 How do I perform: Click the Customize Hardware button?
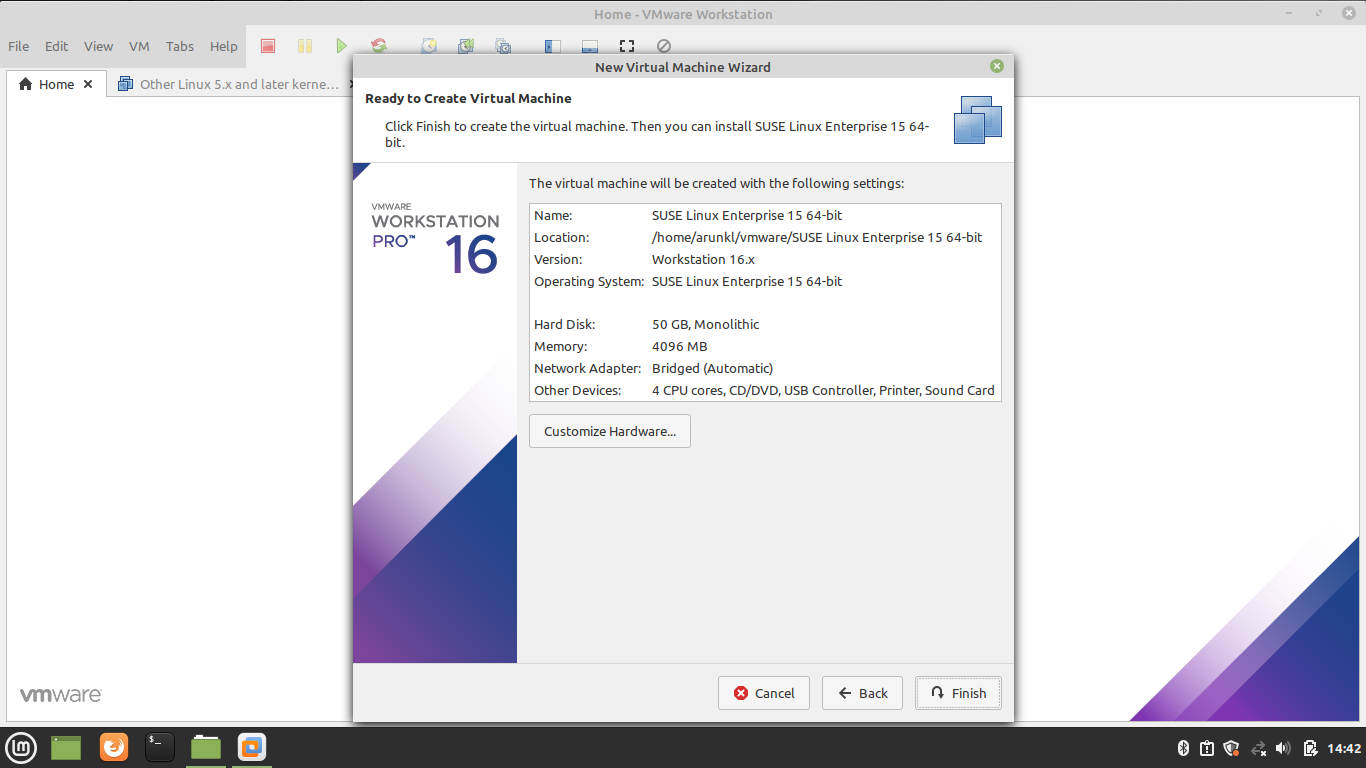click(610, 431)
